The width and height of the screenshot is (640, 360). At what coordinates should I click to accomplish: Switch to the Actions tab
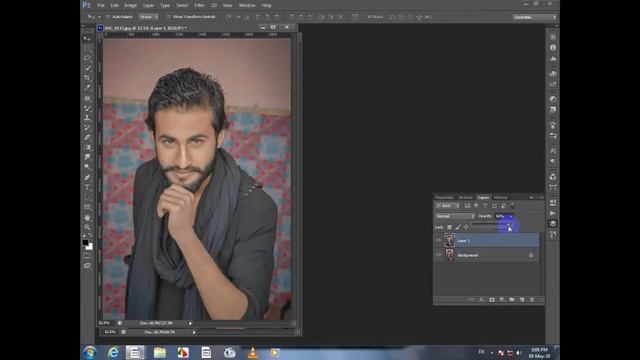pyautogui.click(x=465, y=198)
